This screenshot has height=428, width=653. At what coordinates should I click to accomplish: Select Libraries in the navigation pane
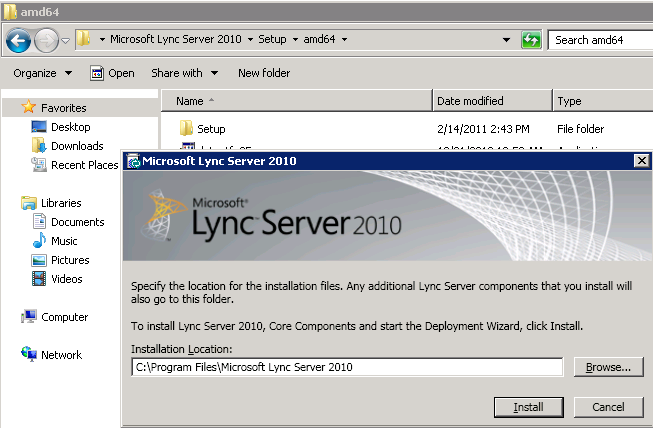61,203
